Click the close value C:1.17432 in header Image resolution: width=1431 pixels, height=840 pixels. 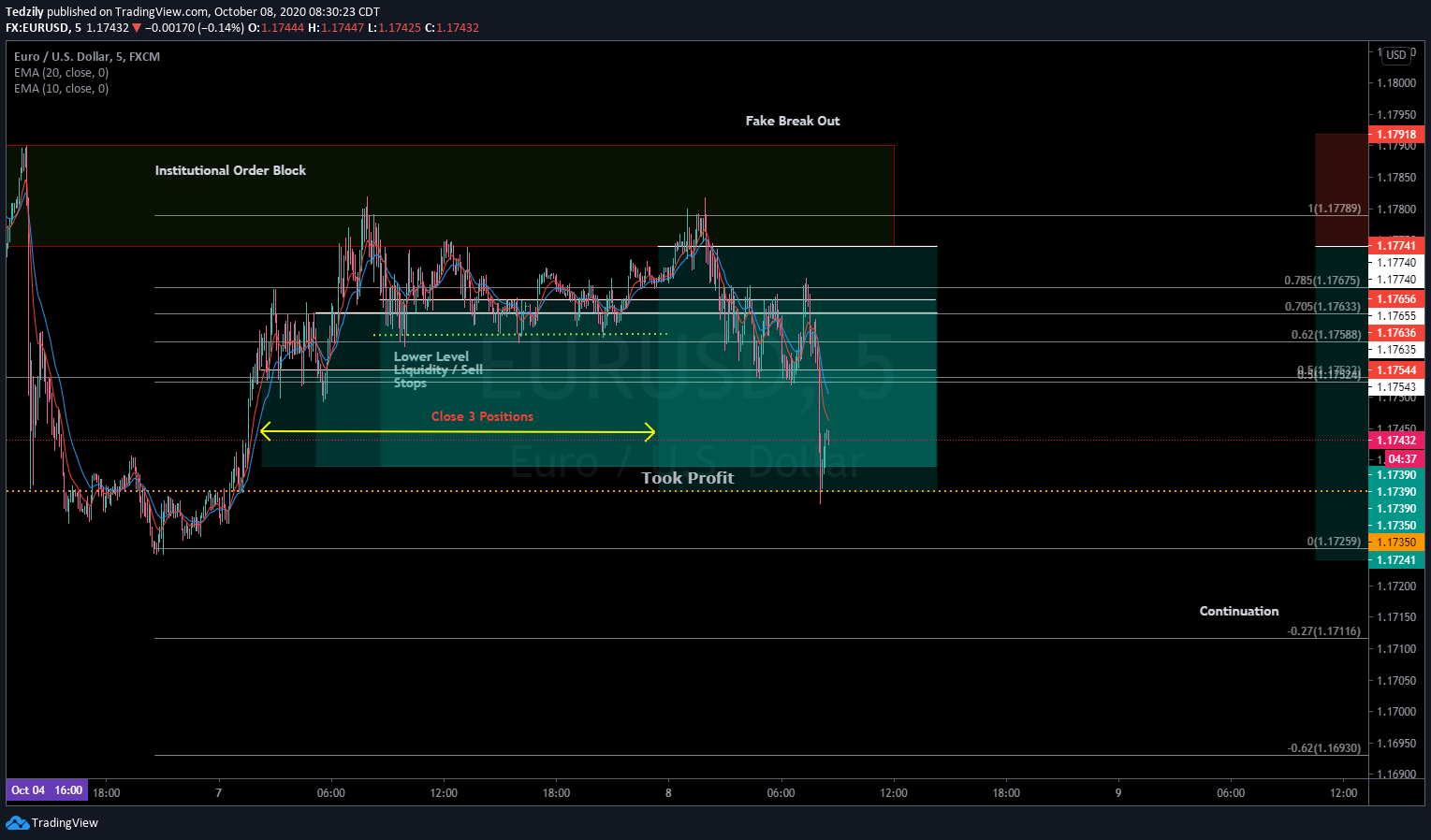click(452, 28)
